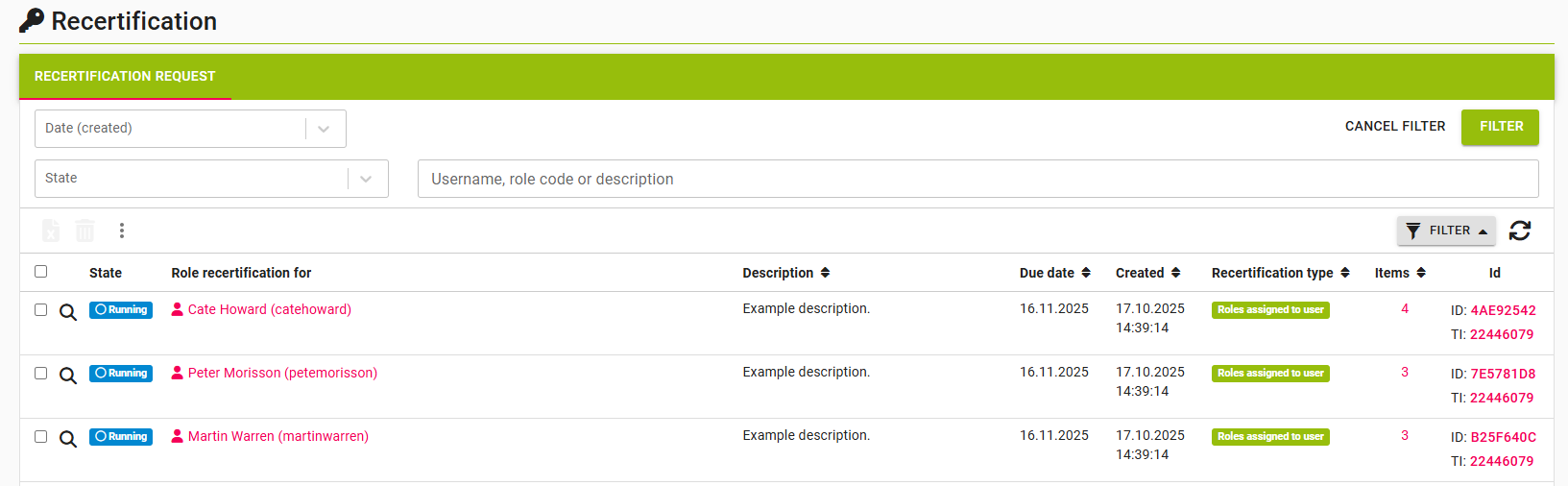Image resolution: width=1568 pixels, height=486 pixels.
Task: Sort by Due date column arrows
Action: (x=1086, y=273)
